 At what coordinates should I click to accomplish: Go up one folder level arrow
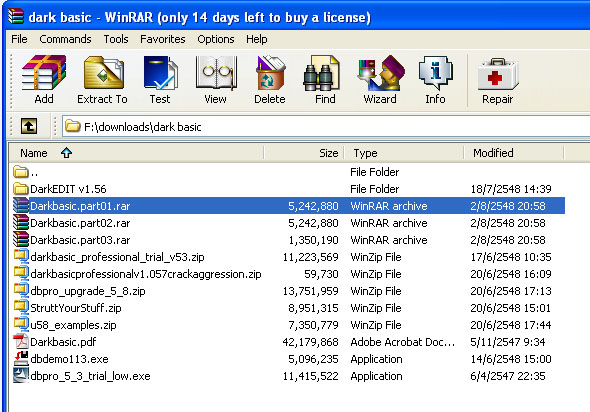pyautogui.click(x=29, y=126)
